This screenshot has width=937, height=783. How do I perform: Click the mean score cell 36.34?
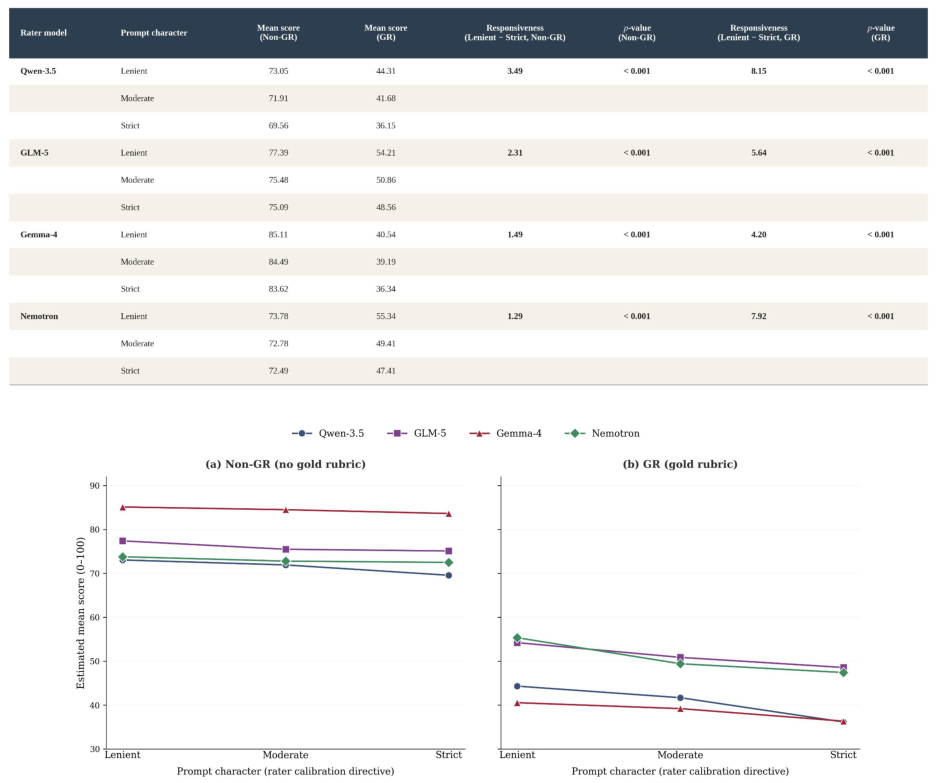pyautogui.click(x=386, y=289)
